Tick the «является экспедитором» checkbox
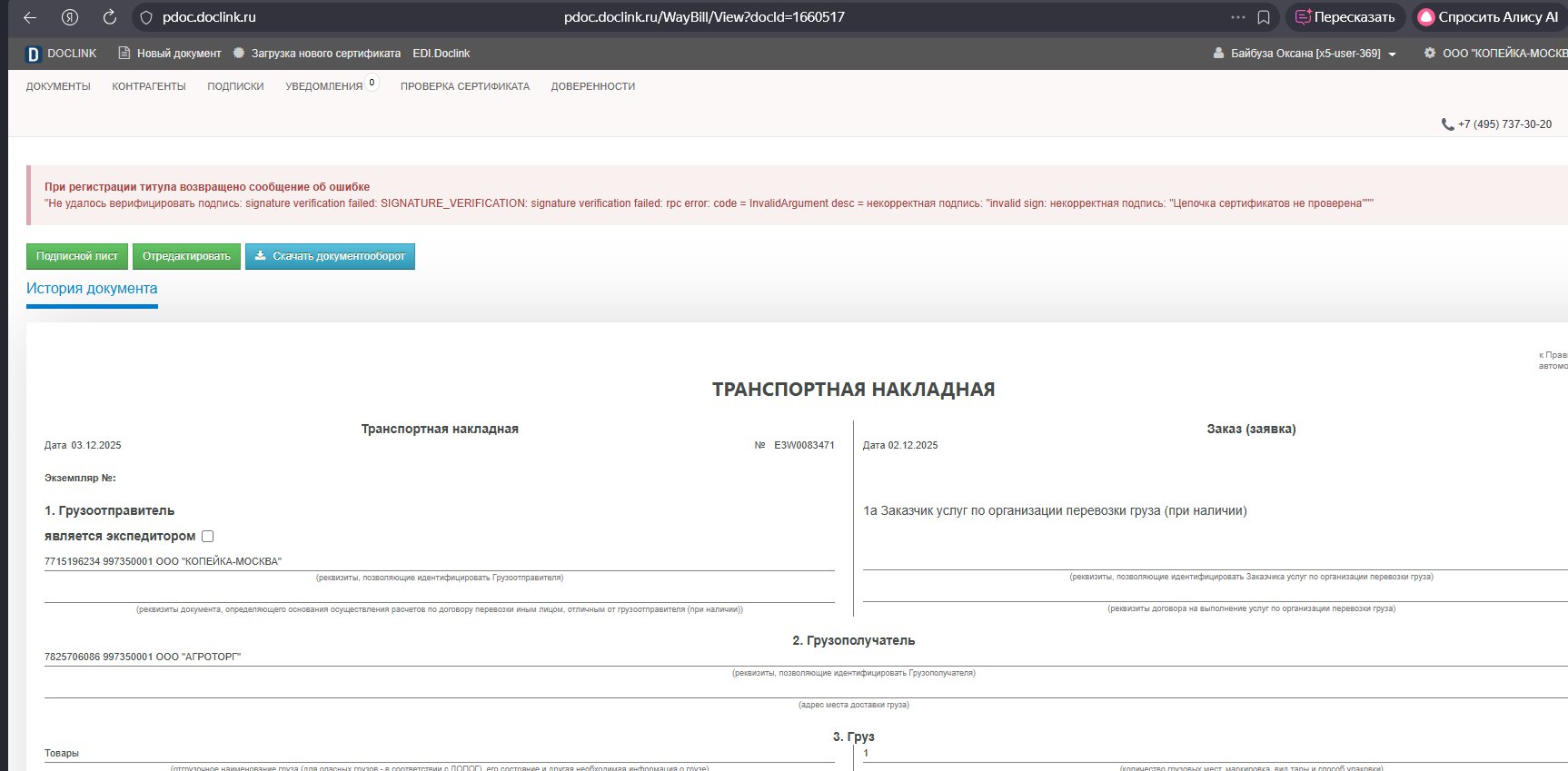Screen dimensions: 1568x771 [x=207, y=537]
